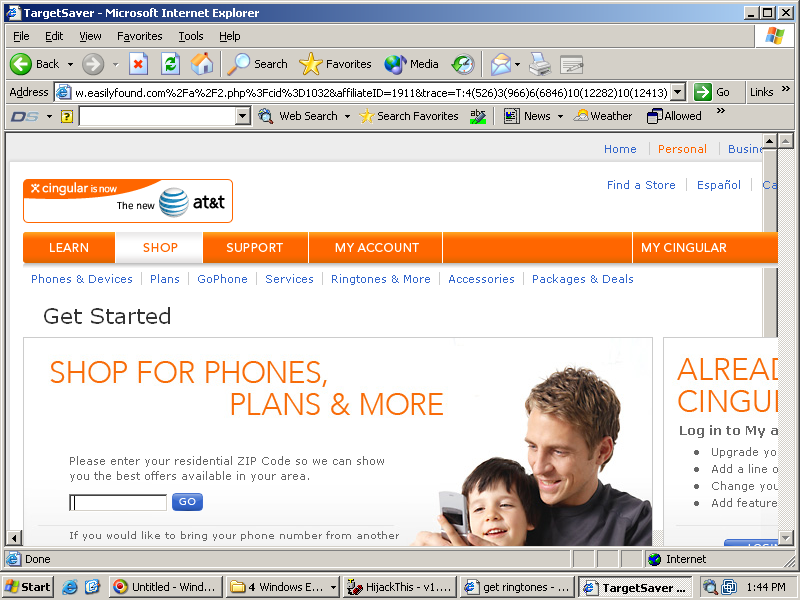The height and width of the screenshot is (600, 800).
Task: Focus the ZIP Code input field
Action: (118, 503)
